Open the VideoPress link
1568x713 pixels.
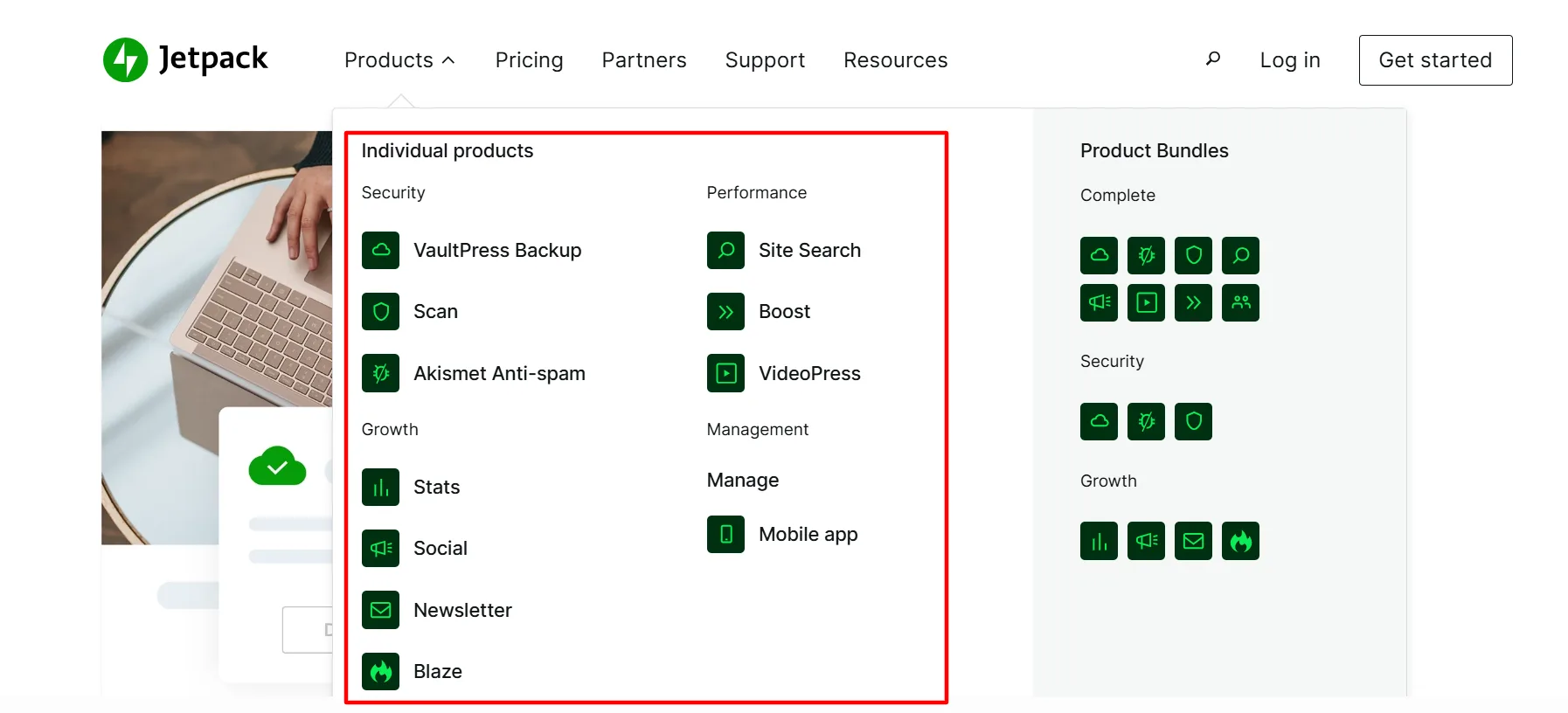(809, 374)
